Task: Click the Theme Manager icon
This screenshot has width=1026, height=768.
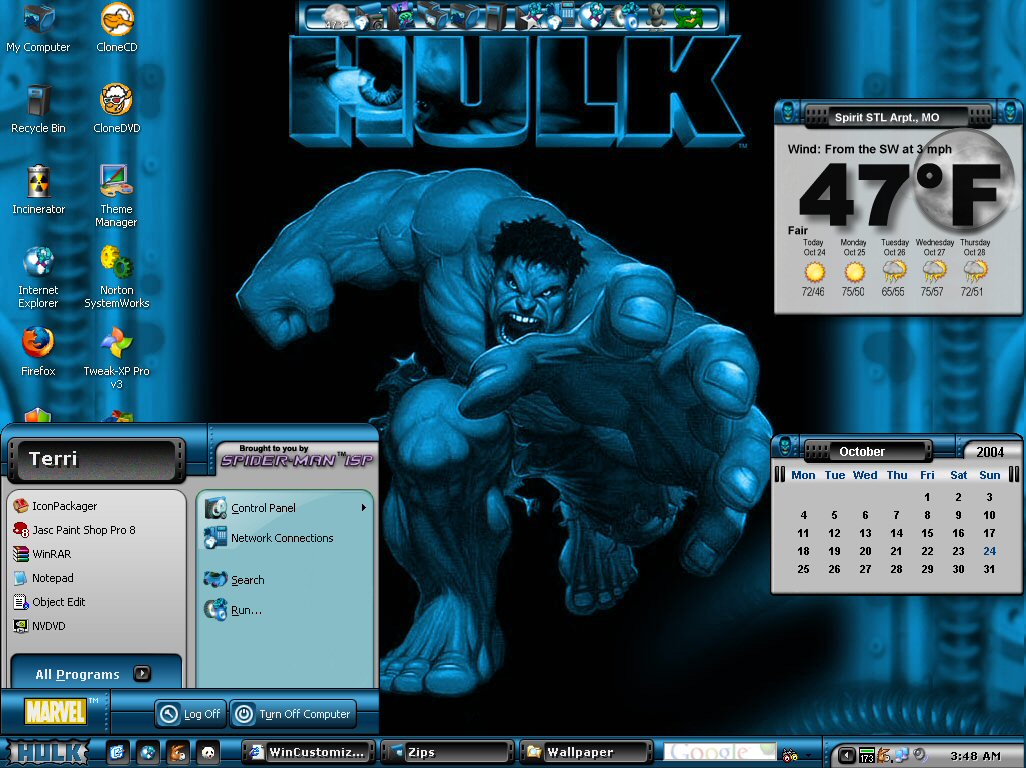Action: click(116, 195)
